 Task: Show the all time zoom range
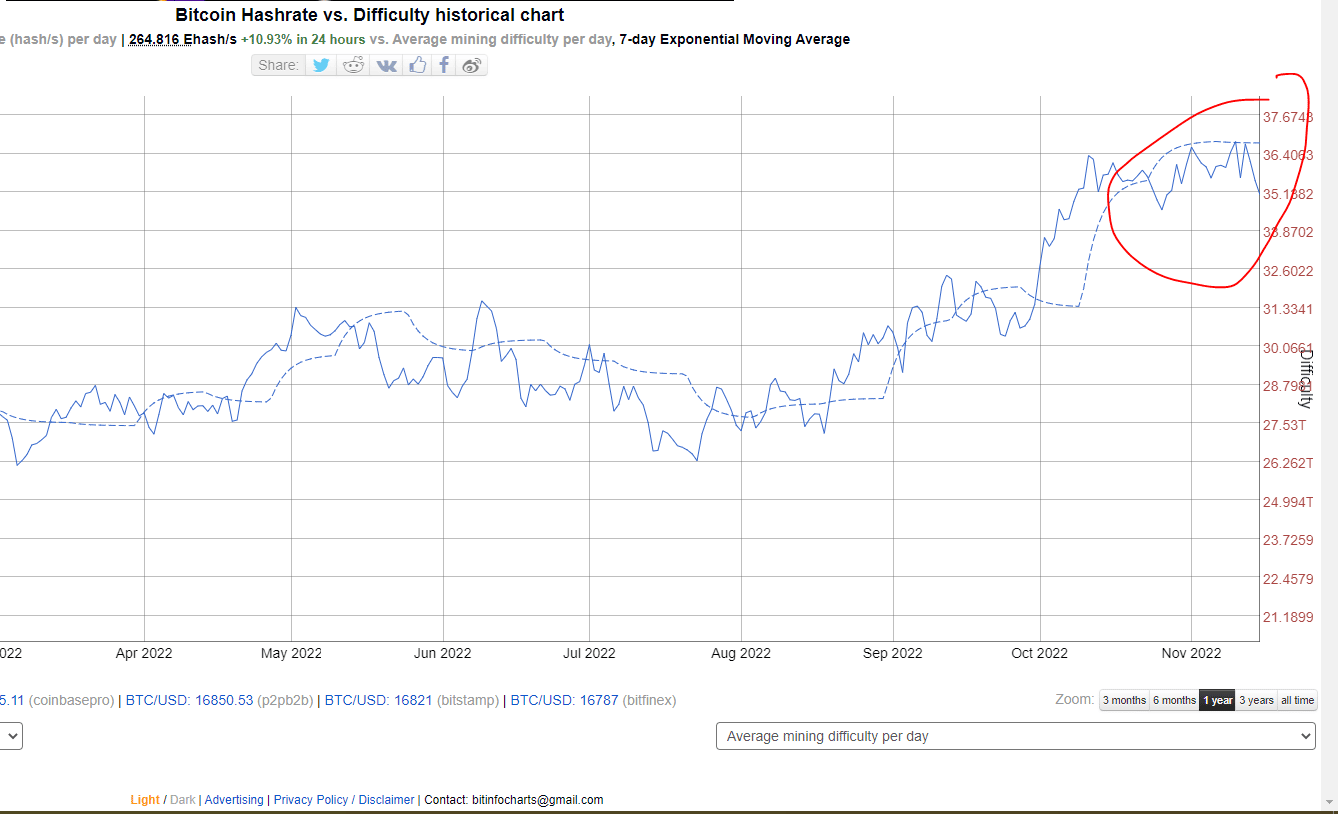[1297, 700]
